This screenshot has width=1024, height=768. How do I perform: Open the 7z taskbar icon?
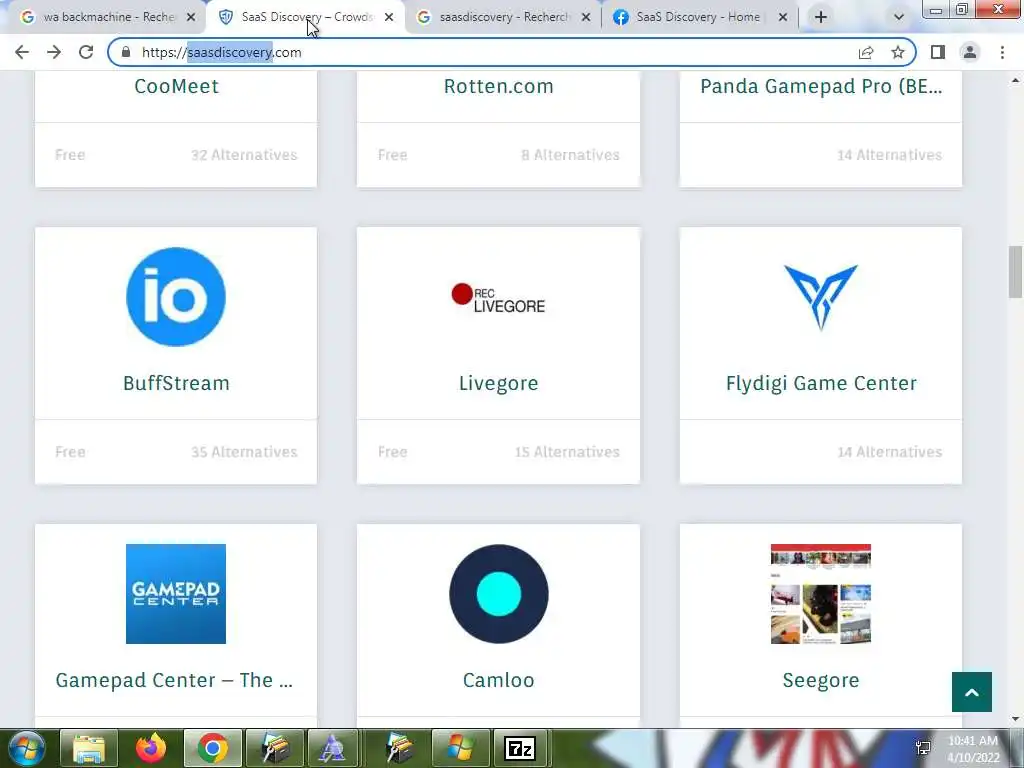tap(520, 748)
